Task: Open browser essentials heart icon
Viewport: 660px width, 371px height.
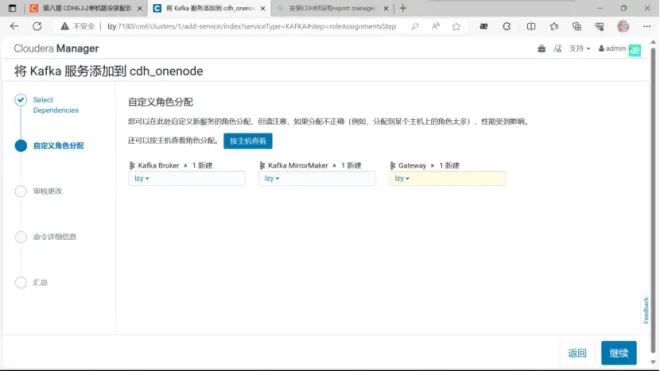Action: (x=600, y=27)
